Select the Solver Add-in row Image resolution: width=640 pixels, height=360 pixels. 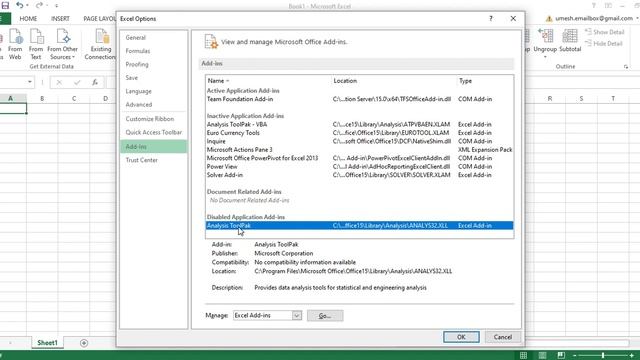(x=359, y=175)
